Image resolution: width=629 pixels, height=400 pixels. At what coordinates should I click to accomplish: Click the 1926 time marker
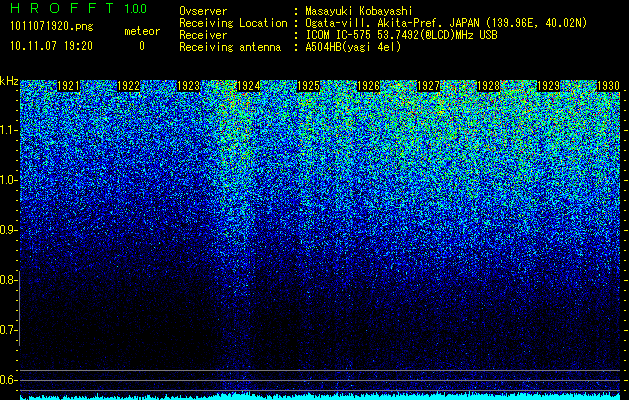pos(369,86)
